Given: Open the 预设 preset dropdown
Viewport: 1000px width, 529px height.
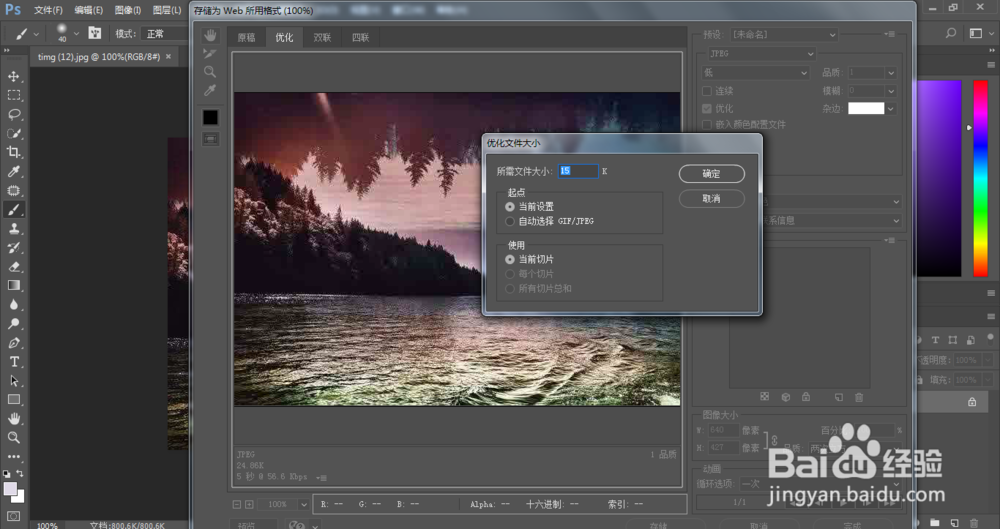Looking at the screenshot, I should 783,34.
